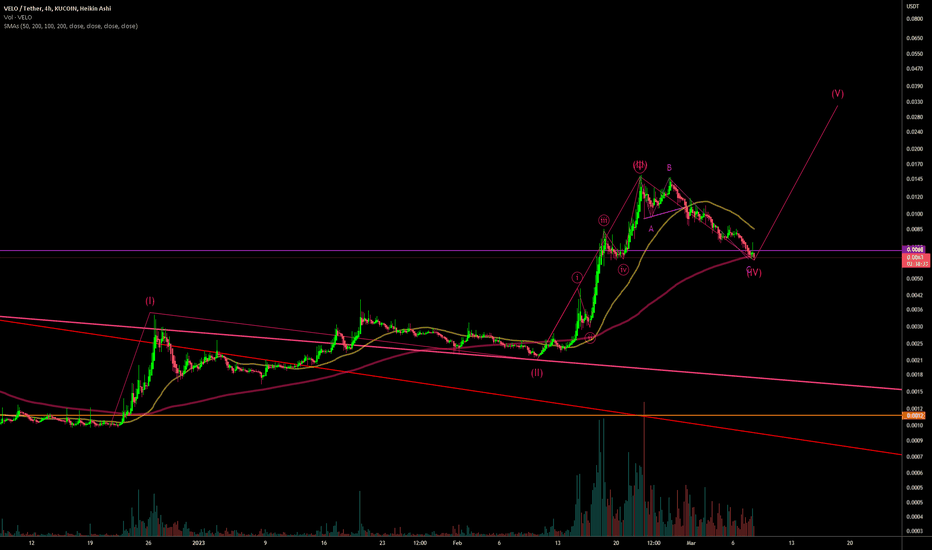932x550 pixels.
Task: Click the VELO / Tether chart title legend
Action: pyautogui.click(x=57, y=8)
